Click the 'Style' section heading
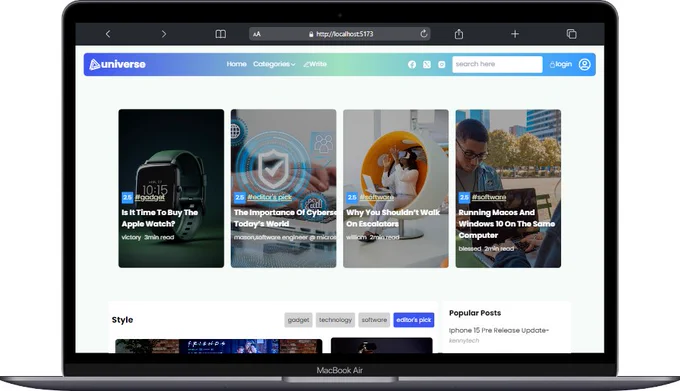This screenshot has height=391, width=680. pyautogui.click(x=122, y=320)
